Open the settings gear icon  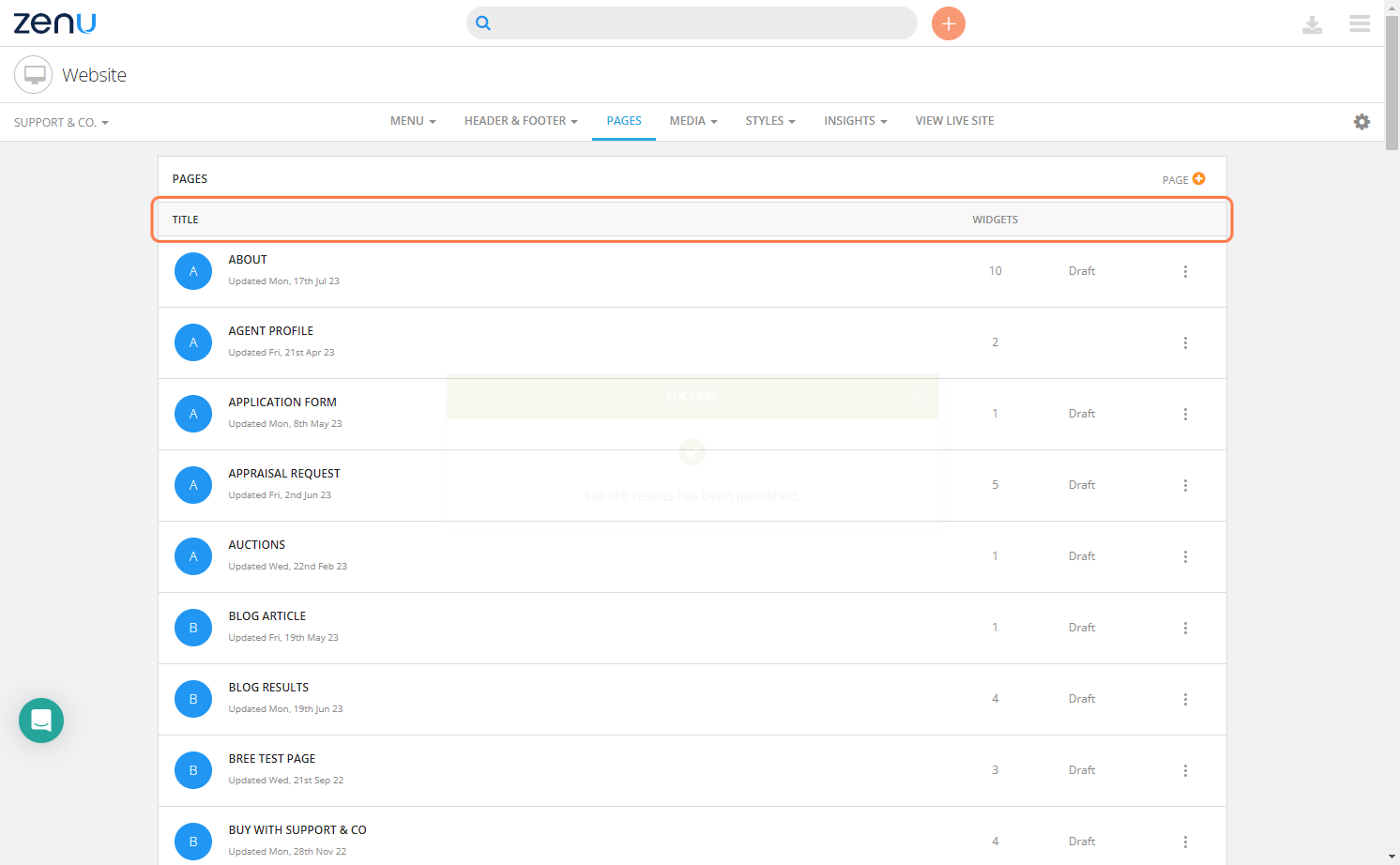(x=1362, y=122)
